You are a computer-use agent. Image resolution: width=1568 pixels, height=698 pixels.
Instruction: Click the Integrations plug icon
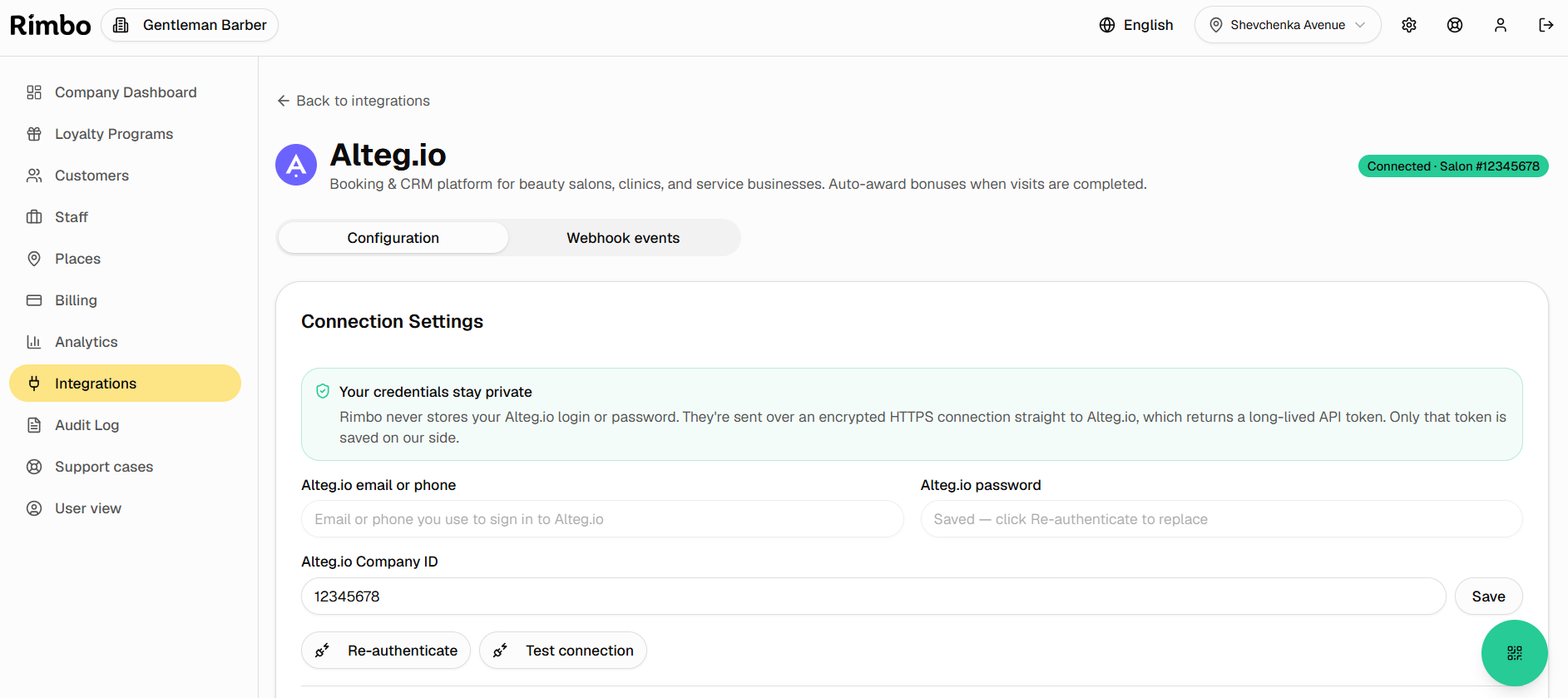click(34, 384)
